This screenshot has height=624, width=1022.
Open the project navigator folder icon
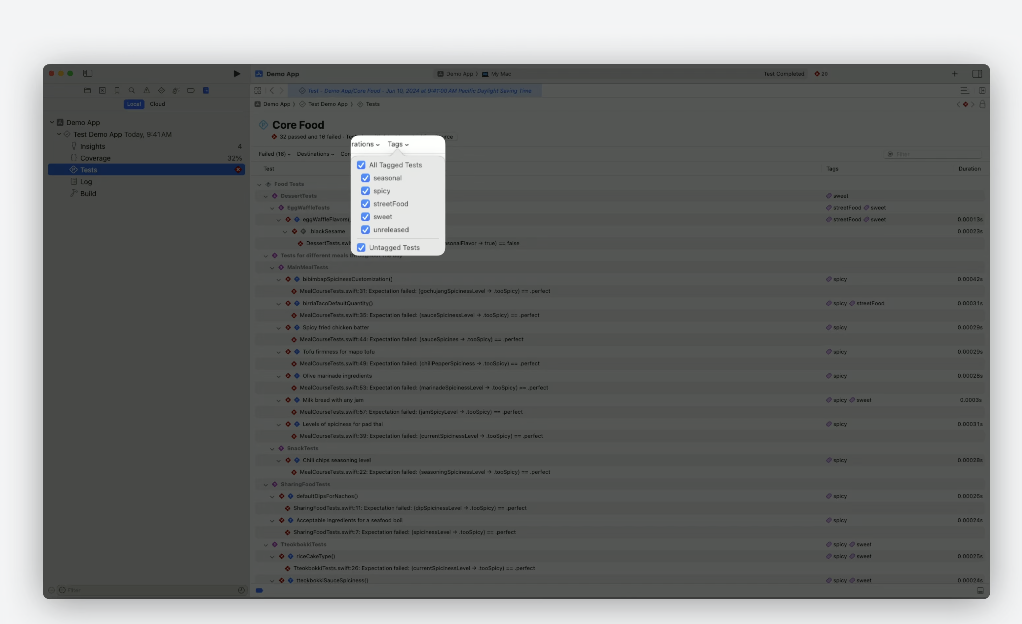[87, 91]
